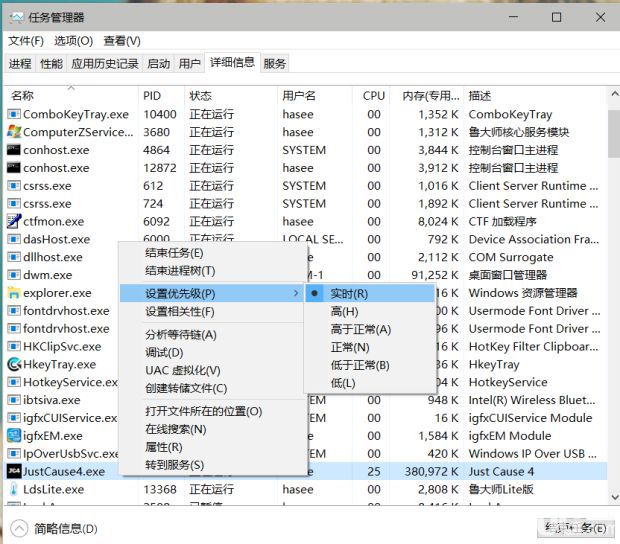Screen dimensions: 620x544
Task: Choose Above normal 高于正常(A) priority
Action: [370, 329]
